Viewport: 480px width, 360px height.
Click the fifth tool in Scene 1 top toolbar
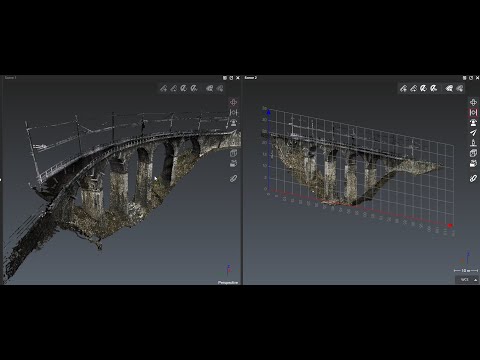point(209,88)
